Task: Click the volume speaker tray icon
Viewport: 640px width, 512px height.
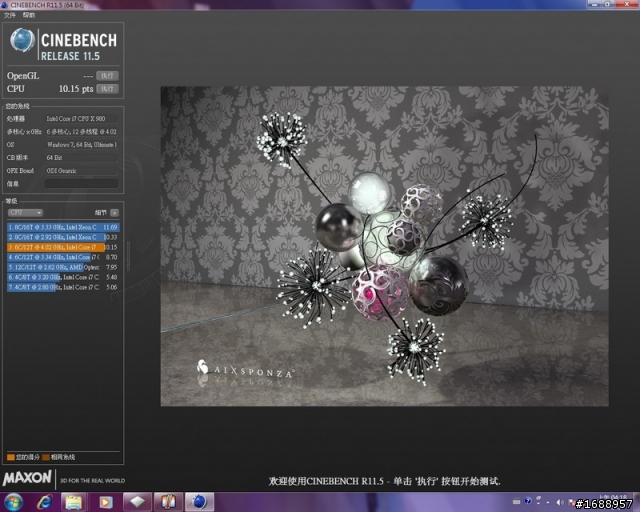Action: [560, 502]
